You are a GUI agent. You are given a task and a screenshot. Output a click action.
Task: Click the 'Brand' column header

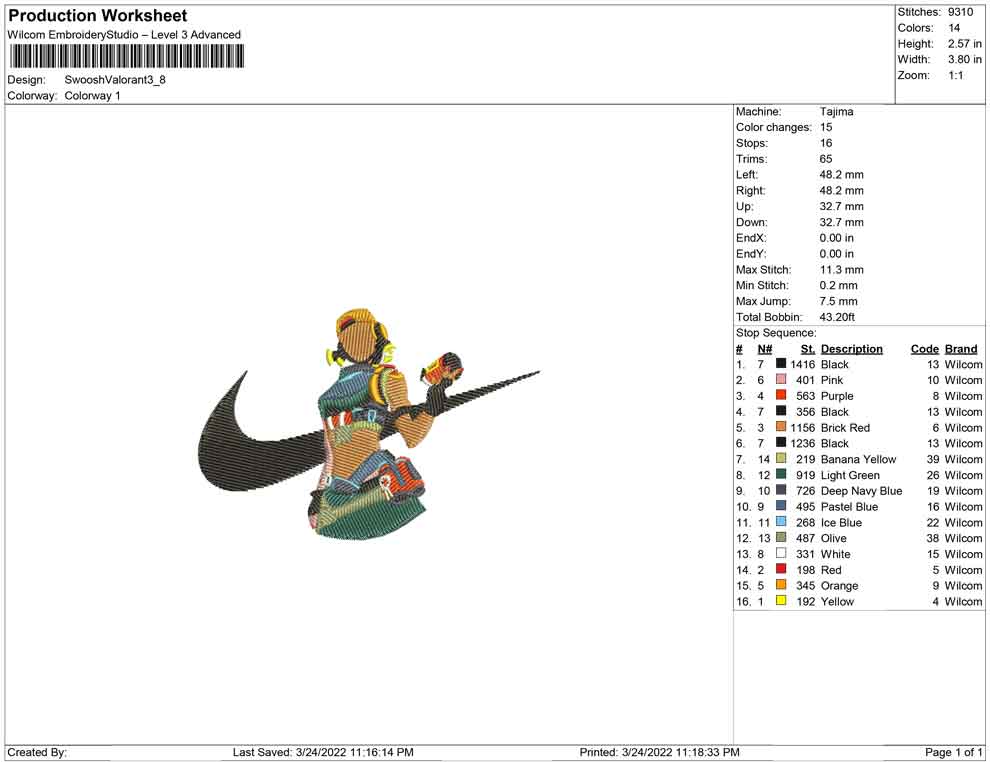coord(961,348)
